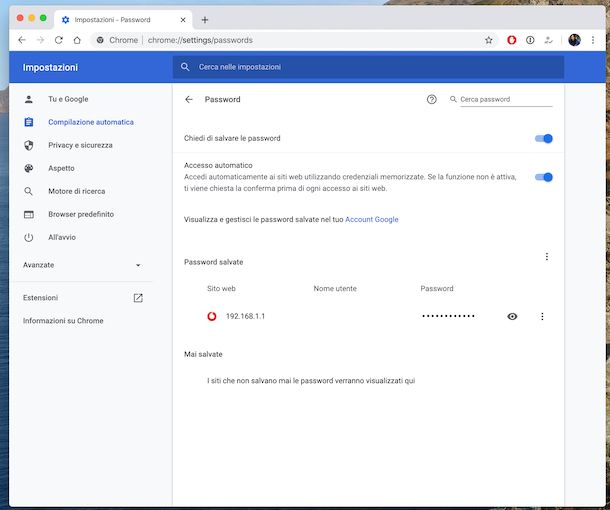Open the Opera extension icon
This screenshot has width=610, height=510.
pyautogui.click(x=512, y=40)
